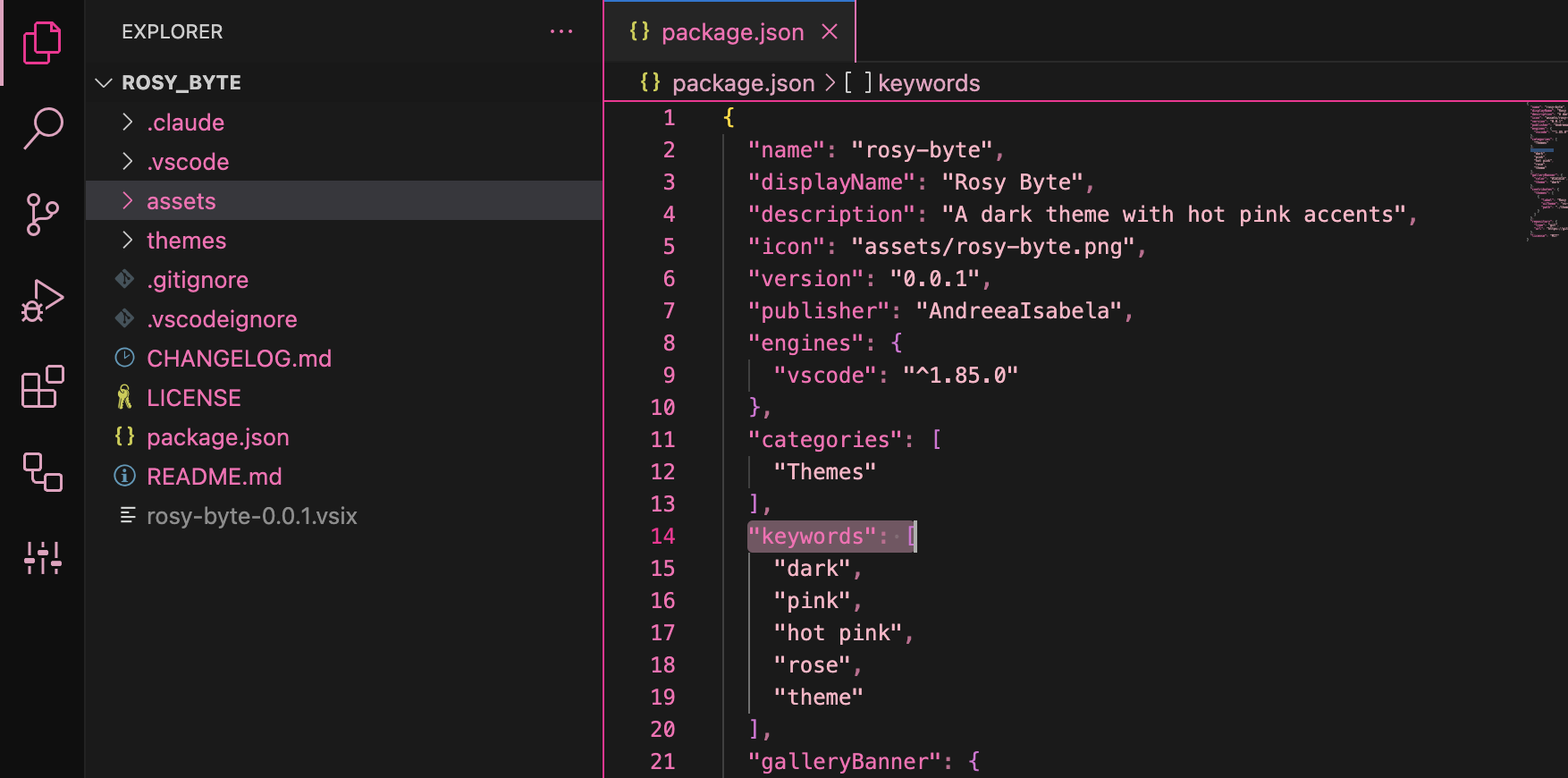Click the git icon beside .gitignore
Viewport: 1568px width, 778px height.
124,280
